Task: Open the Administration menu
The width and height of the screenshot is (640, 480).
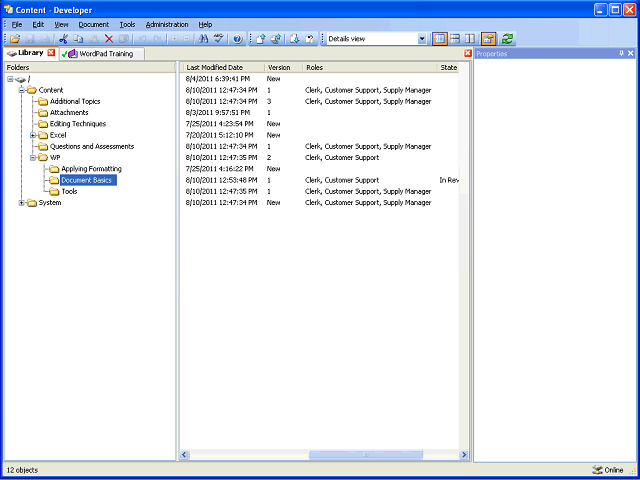Action: (x=167, y=24)
